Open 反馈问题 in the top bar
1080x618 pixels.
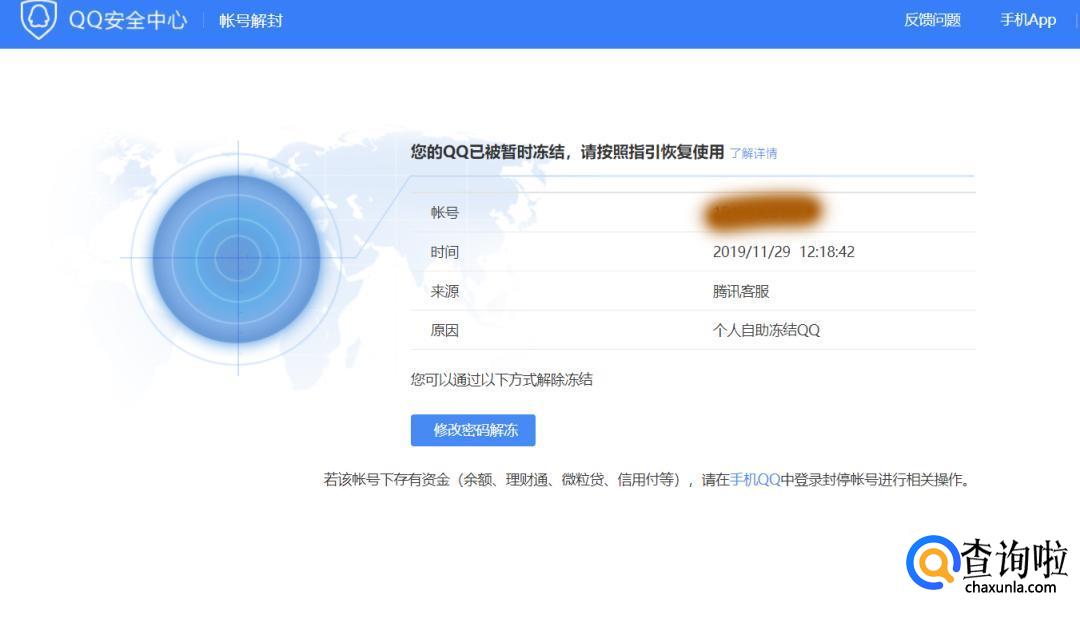932,20
